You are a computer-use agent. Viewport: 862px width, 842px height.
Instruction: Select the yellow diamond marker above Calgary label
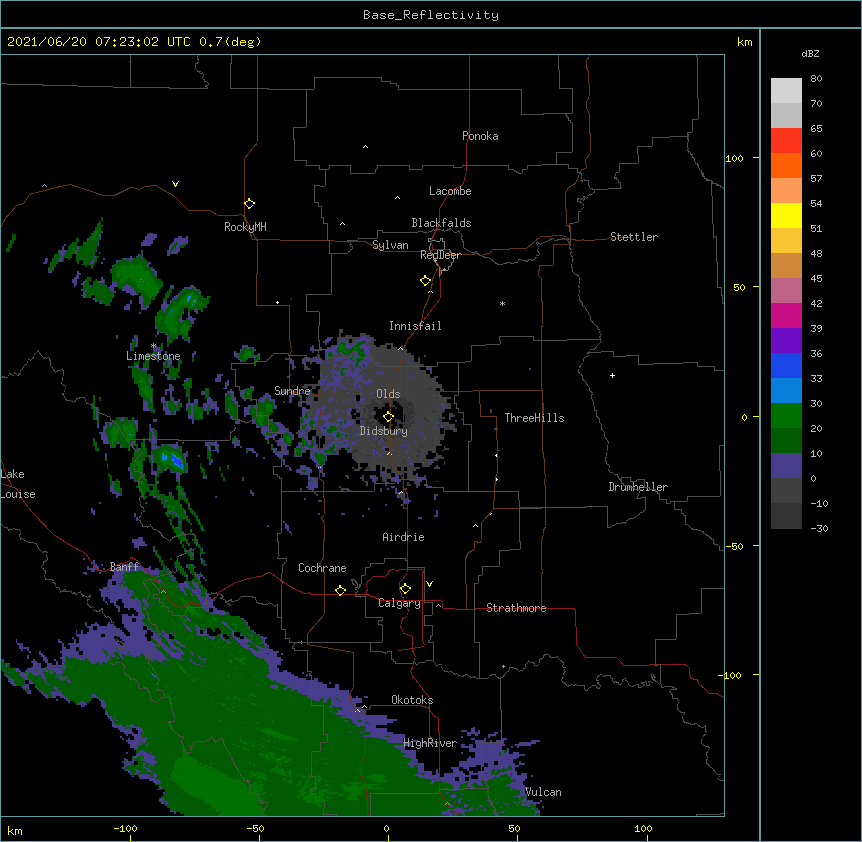click(405, 589)
